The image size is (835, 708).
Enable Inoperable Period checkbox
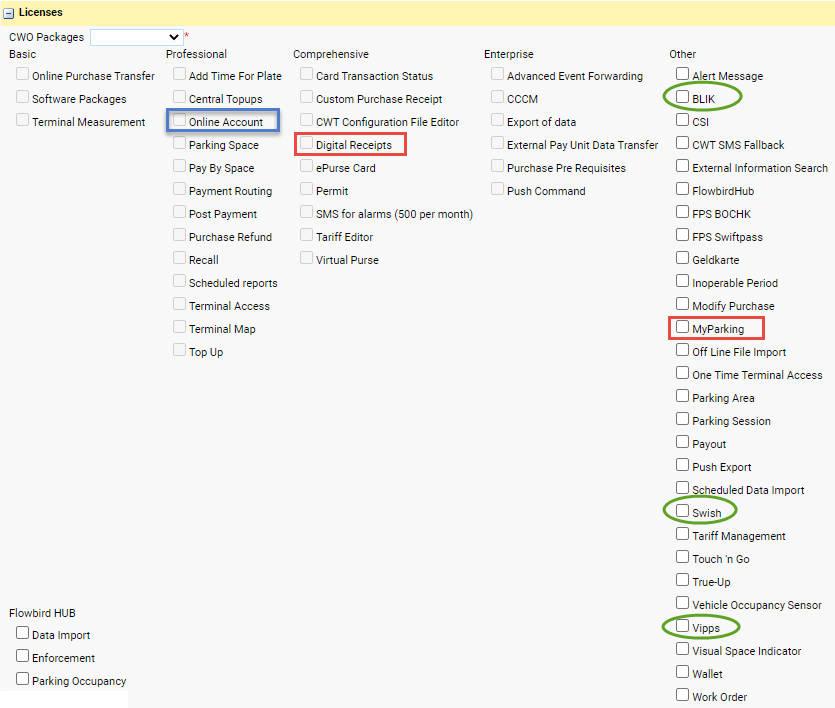pyautogui.click(x=682, y=281)
